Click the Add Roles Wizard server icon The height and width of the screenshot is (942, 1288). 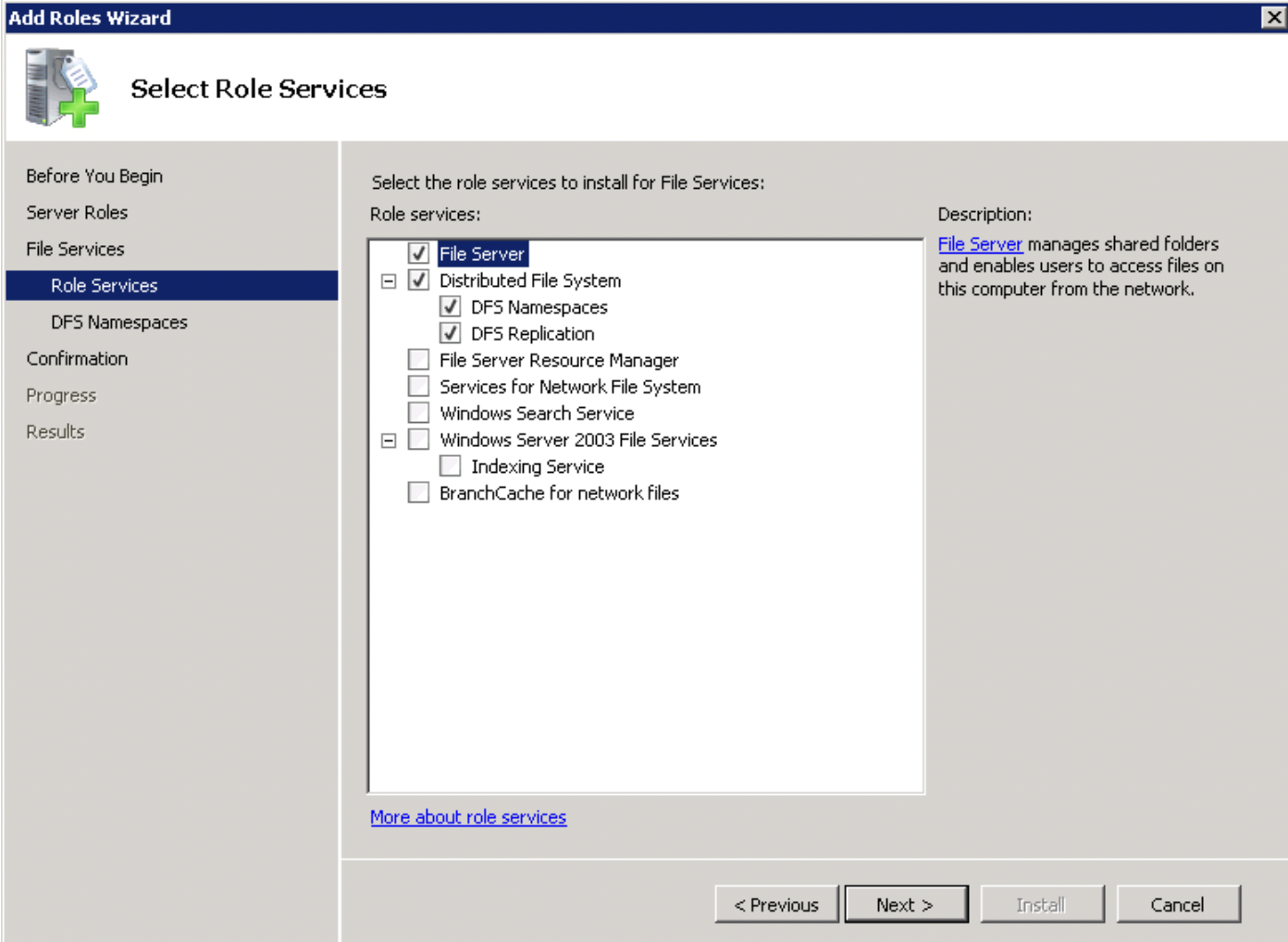(x=62, y=88)
